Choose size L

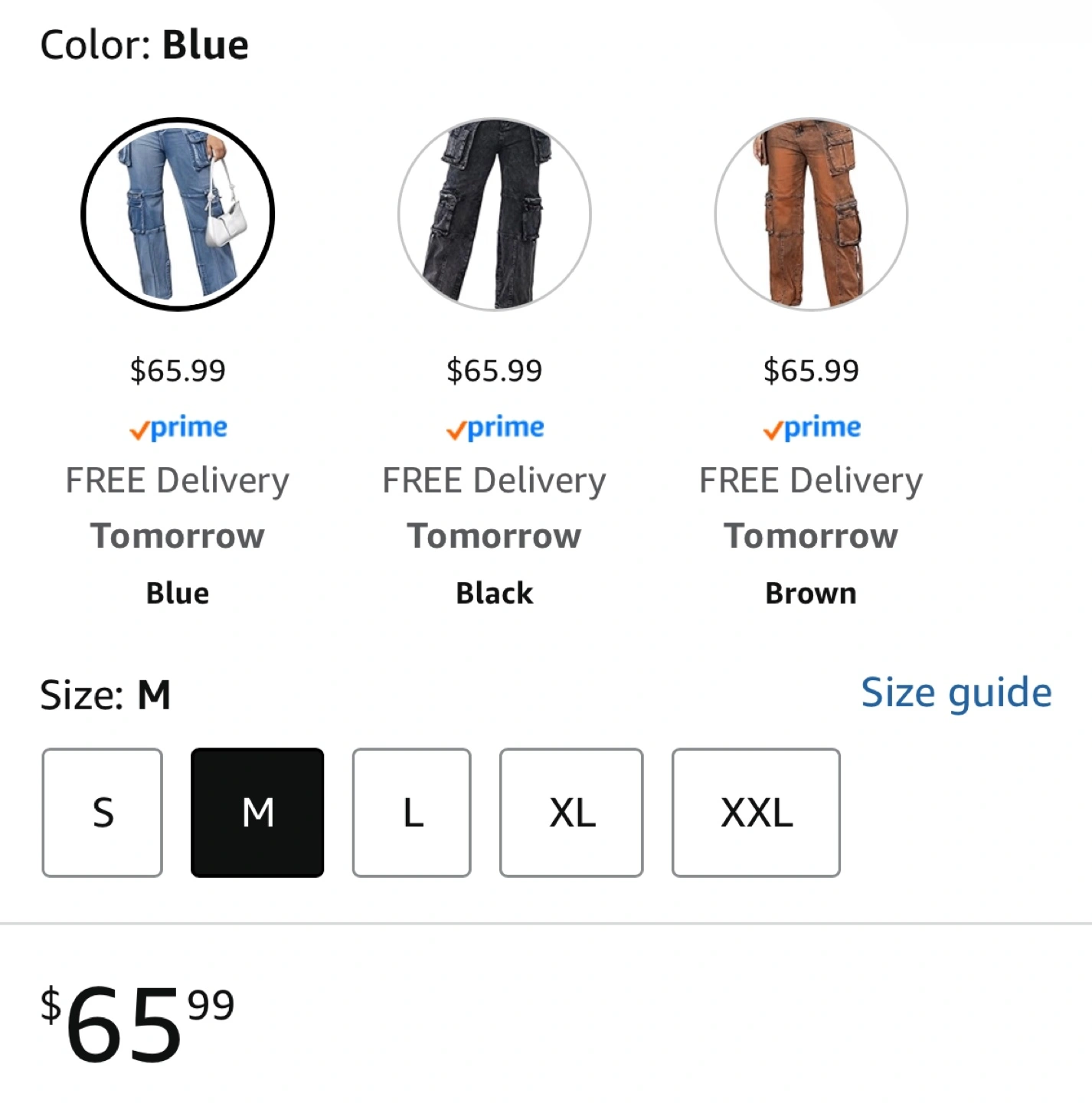coord(412,813)
